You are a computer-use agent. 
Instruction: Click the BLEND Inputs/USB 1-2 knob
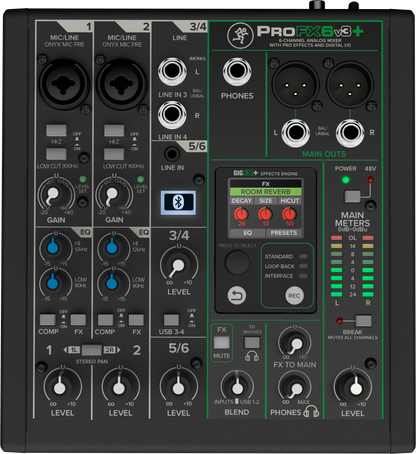pyautogui.click(x=237, y=388)
